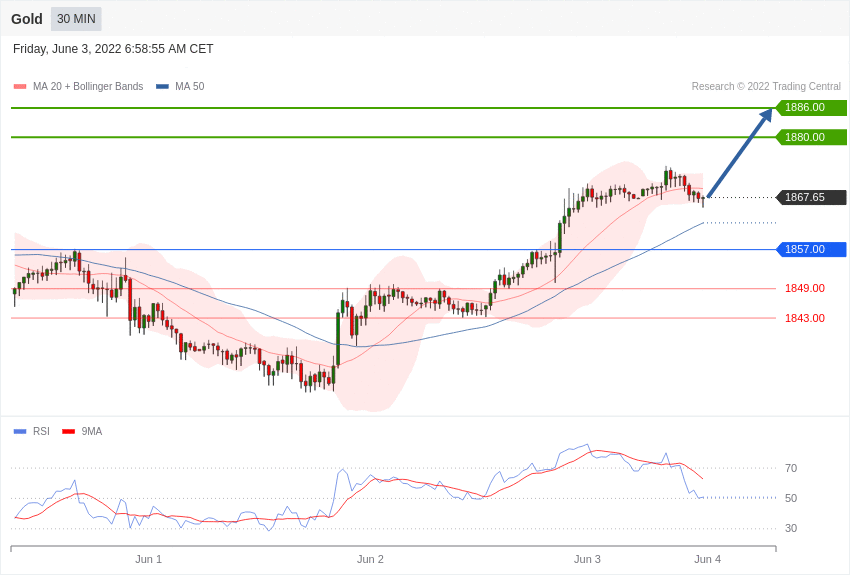This screenshot has height=576, width=850.
Task: Toggle the MA 20 + Bollinger Bands legend
Action: click(x=87, y=87)
